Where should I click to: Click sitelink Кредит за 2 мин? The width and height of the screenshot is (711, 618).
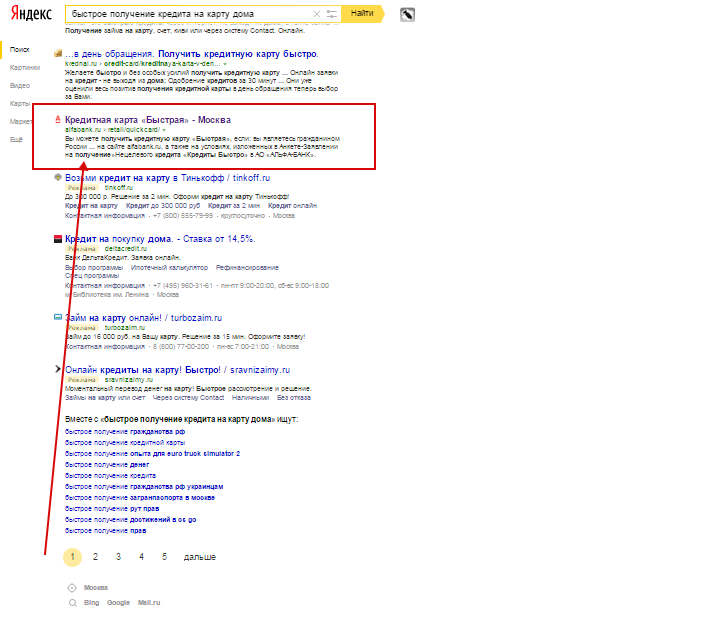pyautogui.click(x=234, y=206)
